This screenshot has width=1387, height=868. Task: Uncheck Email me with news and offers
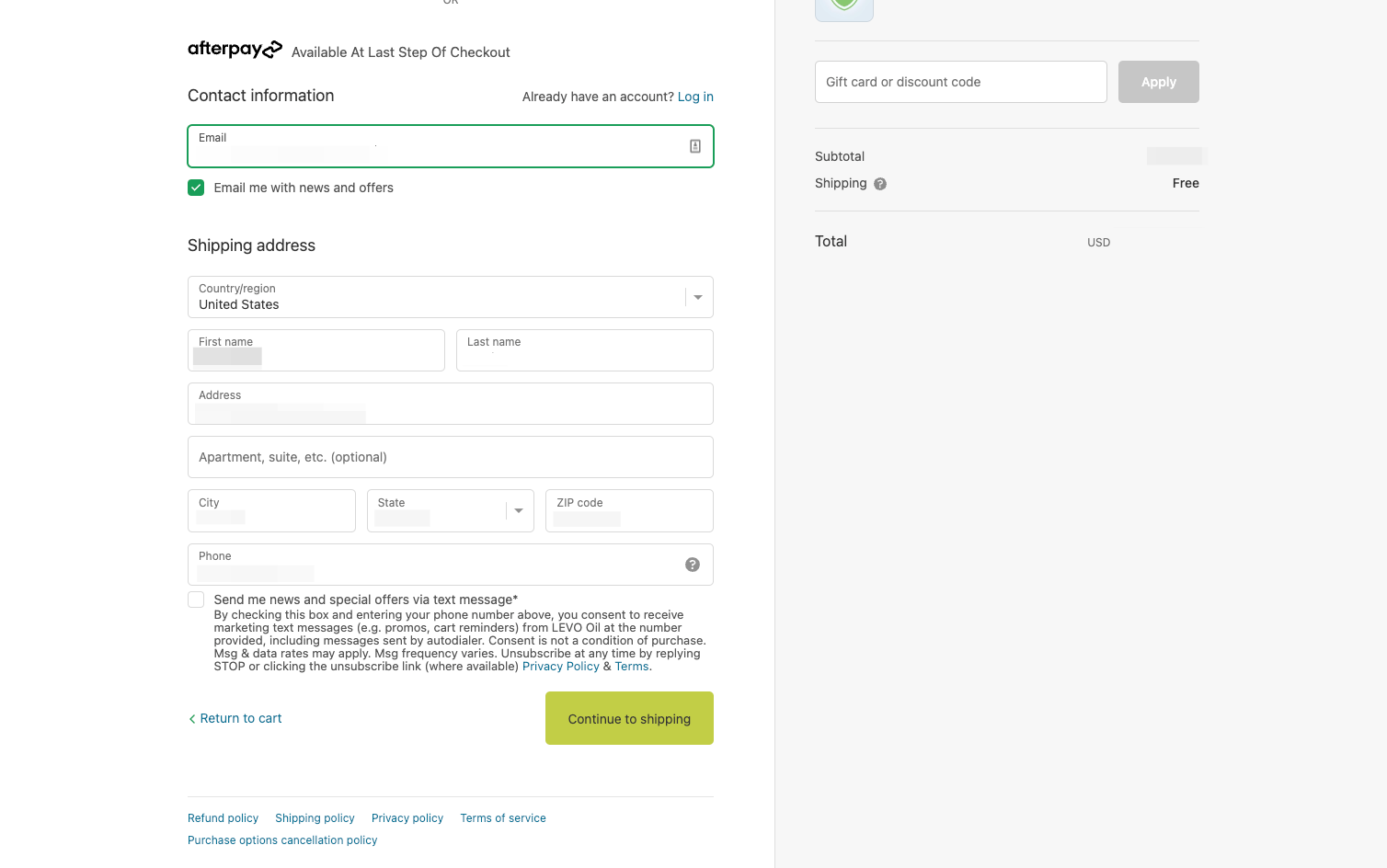pos(196,188)
